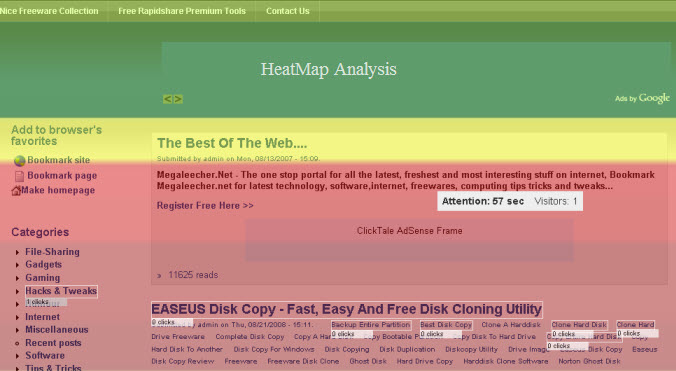Click the Add to browser's favorites heading
This screenshot has height=371, width=676.
pos(56,135)
